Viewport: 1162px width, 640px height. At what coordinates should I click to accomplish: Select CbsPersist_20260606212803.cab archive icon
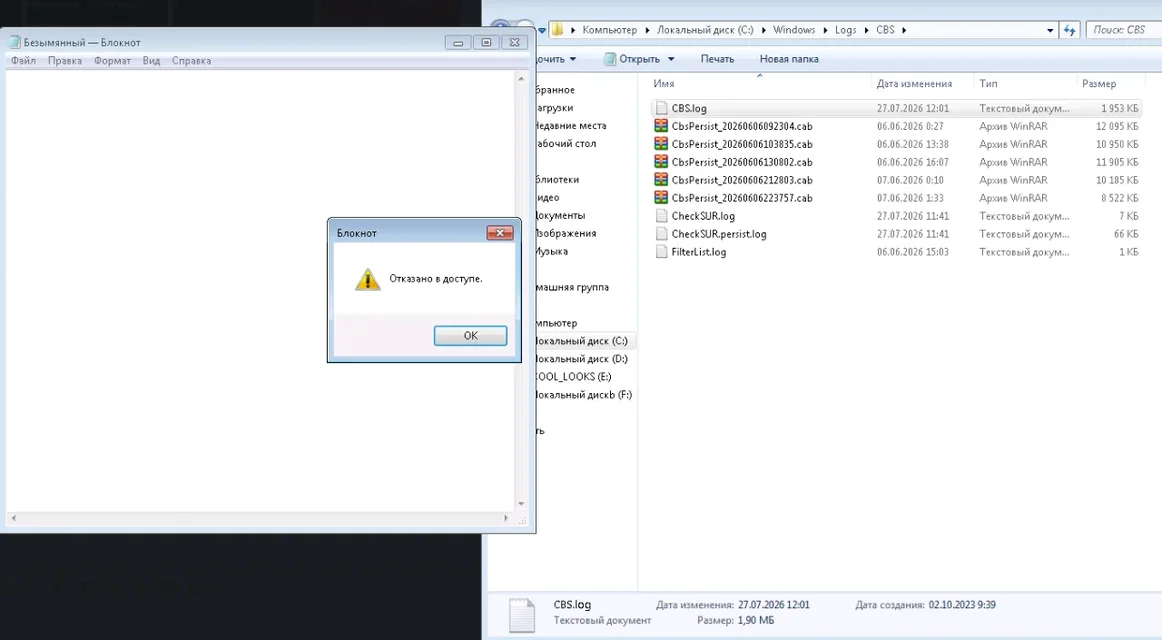(x=661, y=179)
